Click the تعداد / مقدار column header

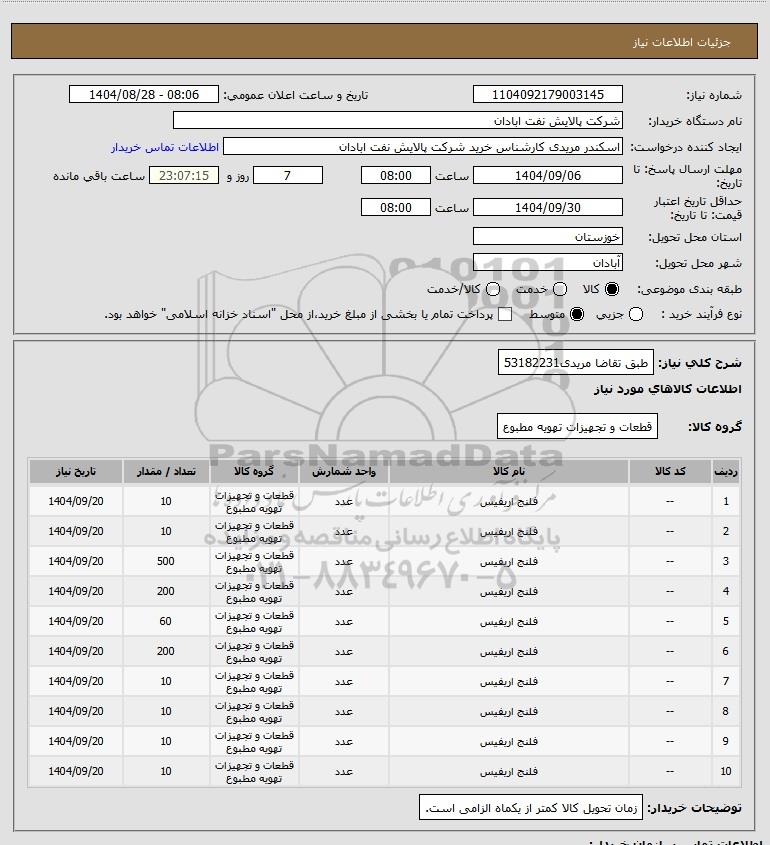pyautogui.click(x=166, y=472)
